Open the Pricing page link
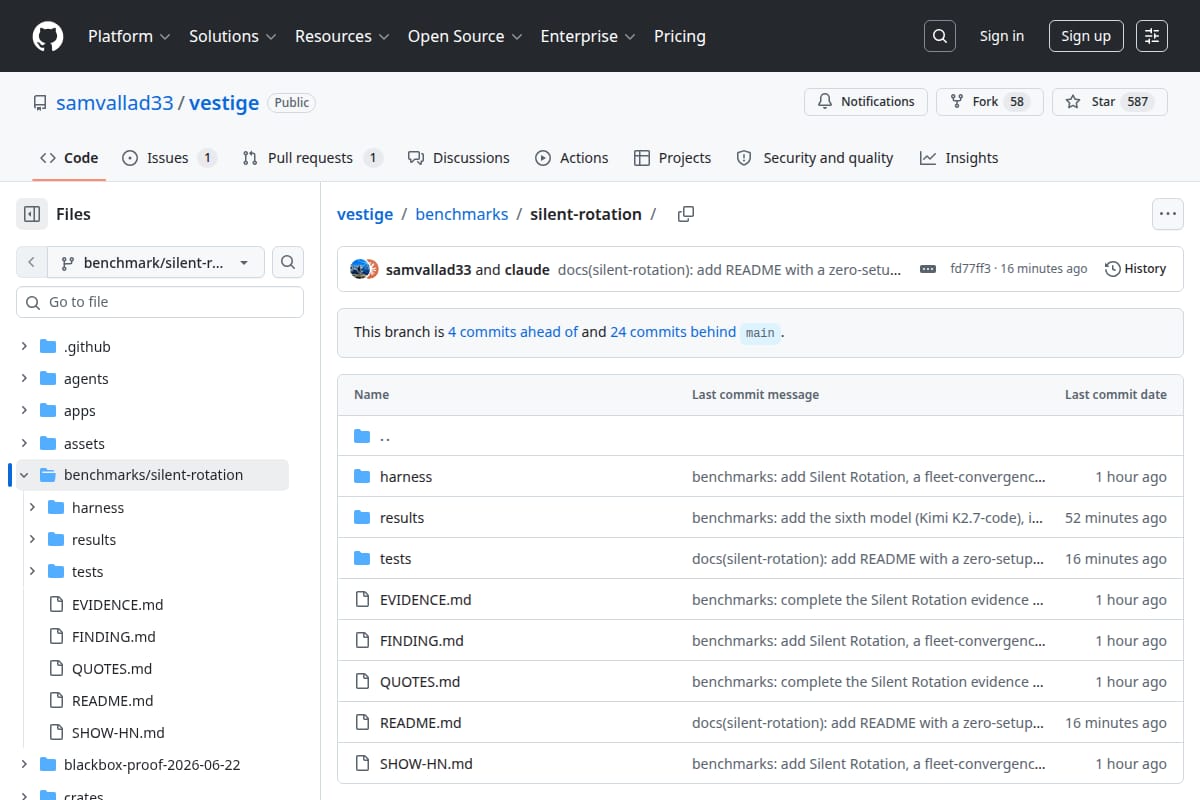The image size is (1200, 800). (x=680, y=36)
